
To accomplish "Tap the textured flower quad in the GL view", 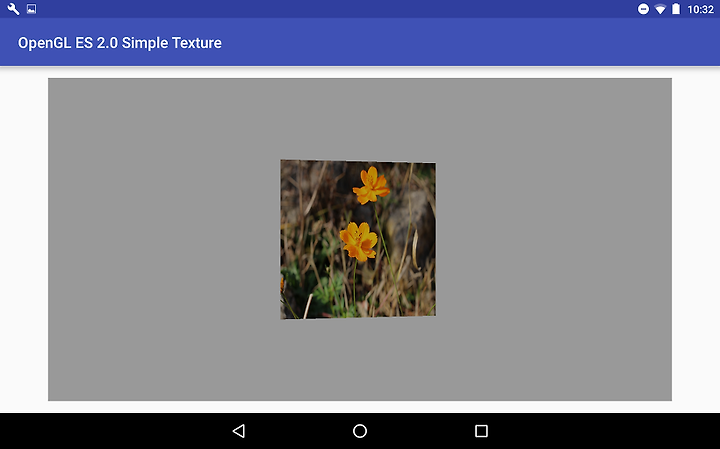I will (x=358, y=239).
